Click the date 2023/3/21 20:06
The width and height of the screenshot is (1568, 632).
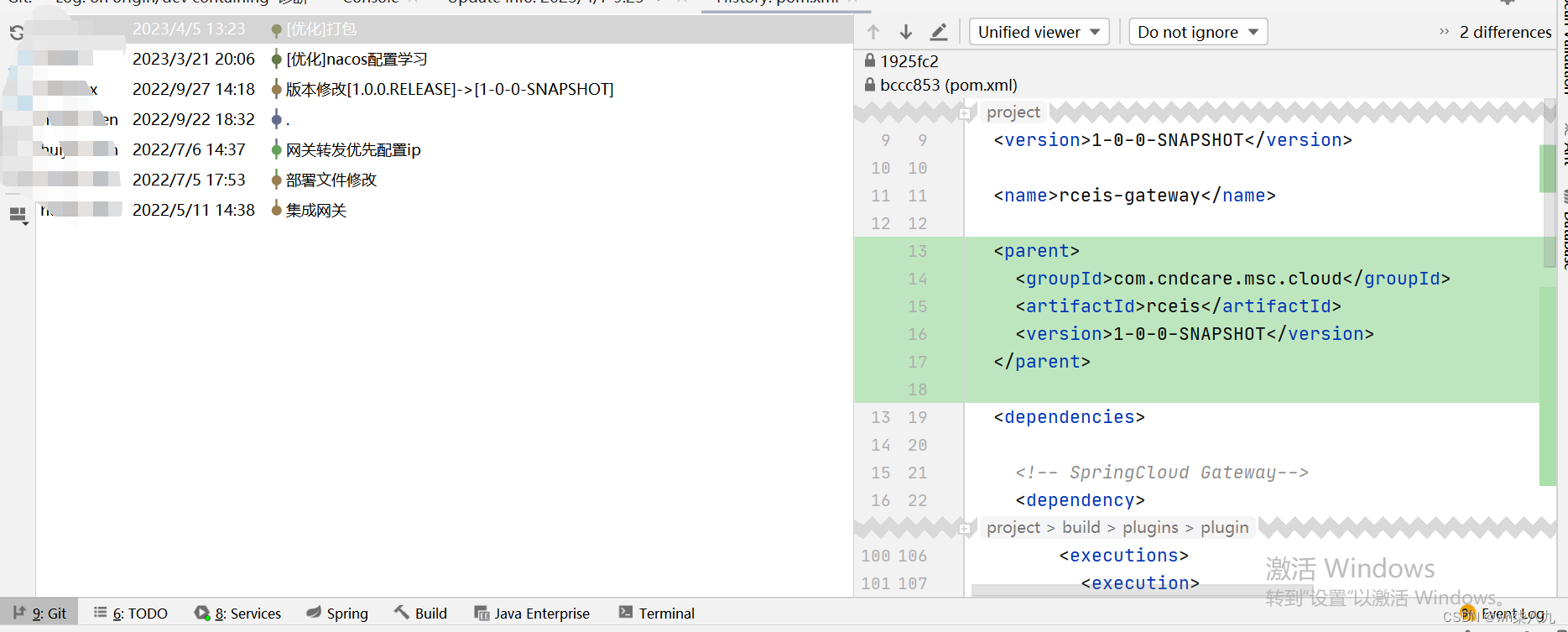pyautogui.click(x=194, y=59)
